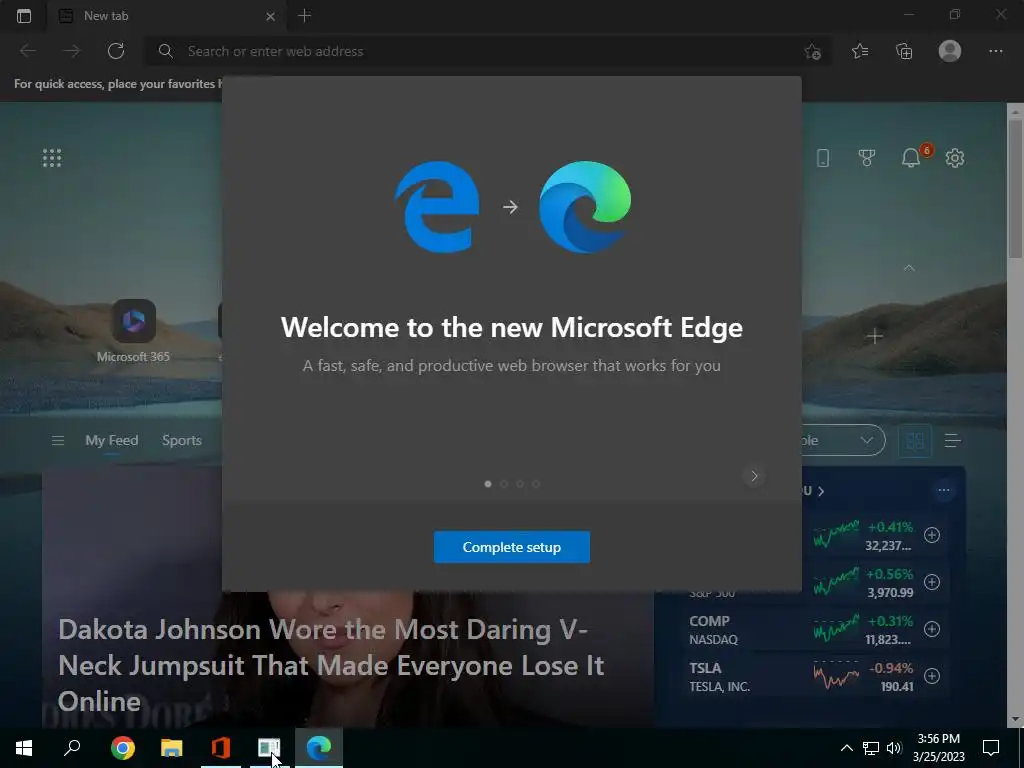Screen dimensions: 1024x768
Task: Open File Explorer from taskbar
Action: (x=172, y=748)
